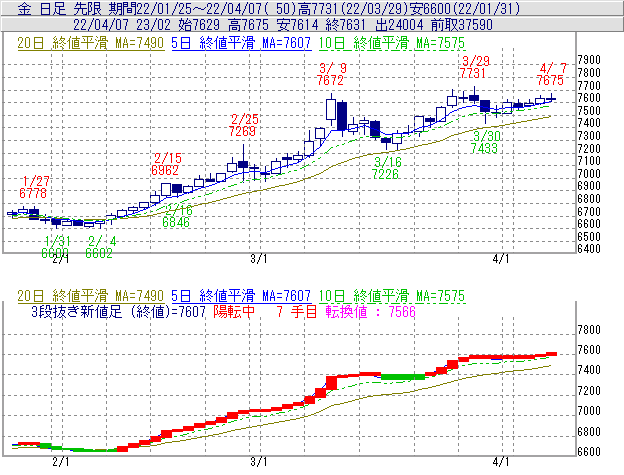The width and height of the screenshot is (624, 475).
Task: Click 6400 on the top chart price axis
Action: click(589, 249)
